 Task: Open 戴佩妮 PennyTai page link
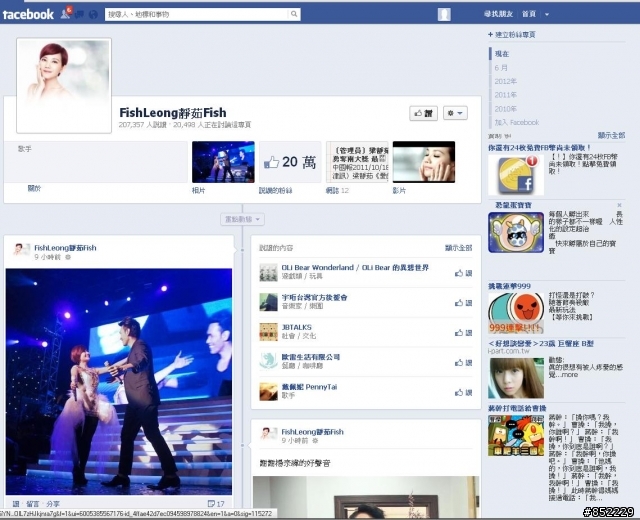309,387
